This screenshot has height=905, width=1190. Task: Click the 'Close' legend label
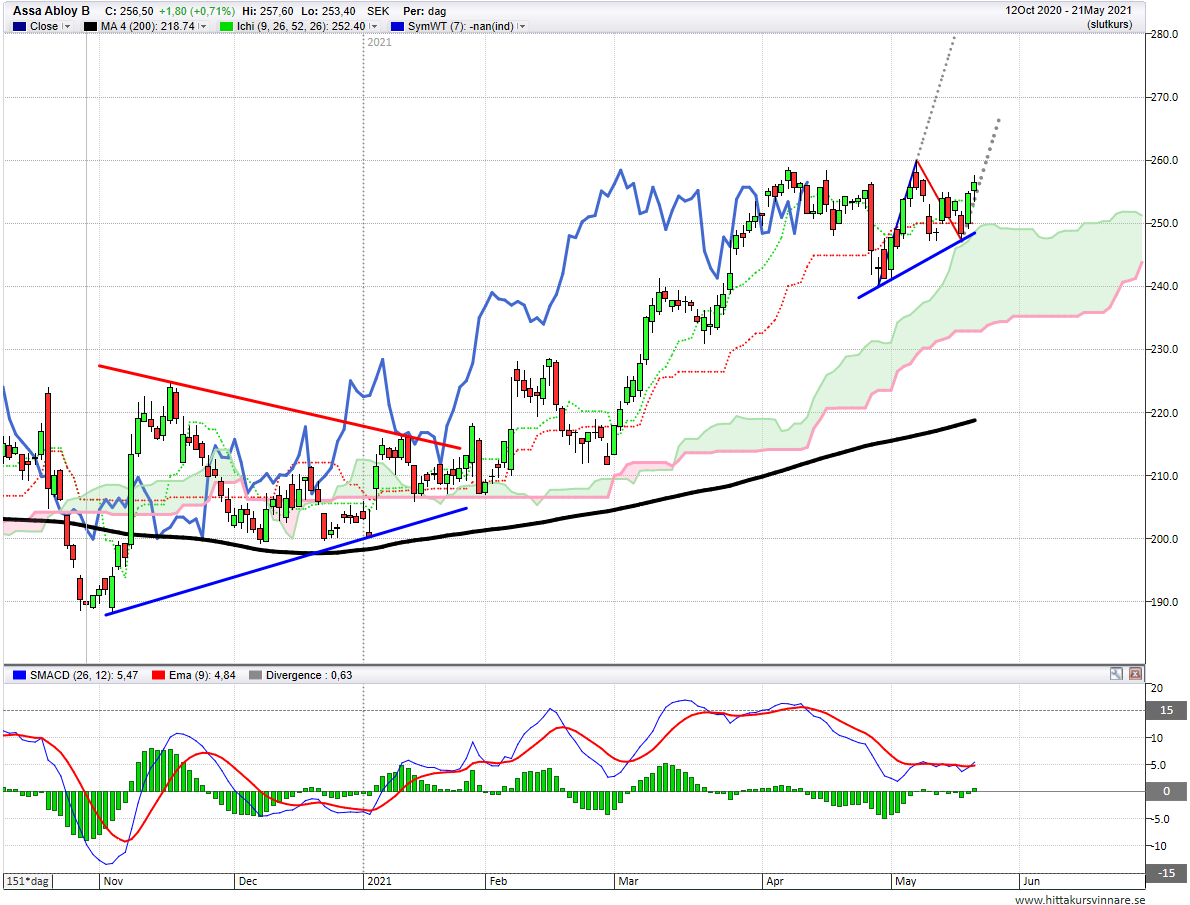[44, 27]
